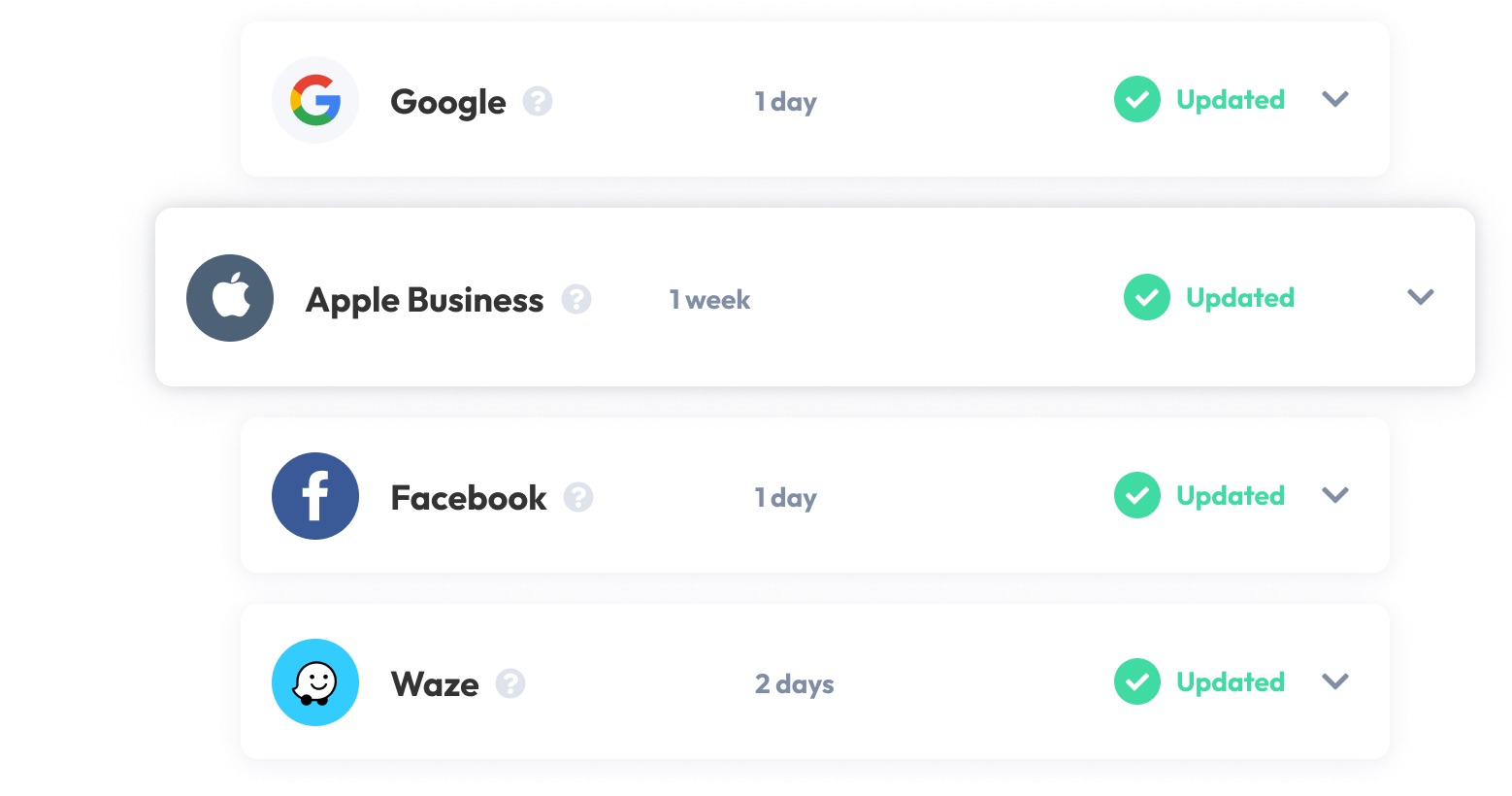The image size is (1512, 796).
Task: Select the Facebook listing name
Action: [x=469, y=498]
